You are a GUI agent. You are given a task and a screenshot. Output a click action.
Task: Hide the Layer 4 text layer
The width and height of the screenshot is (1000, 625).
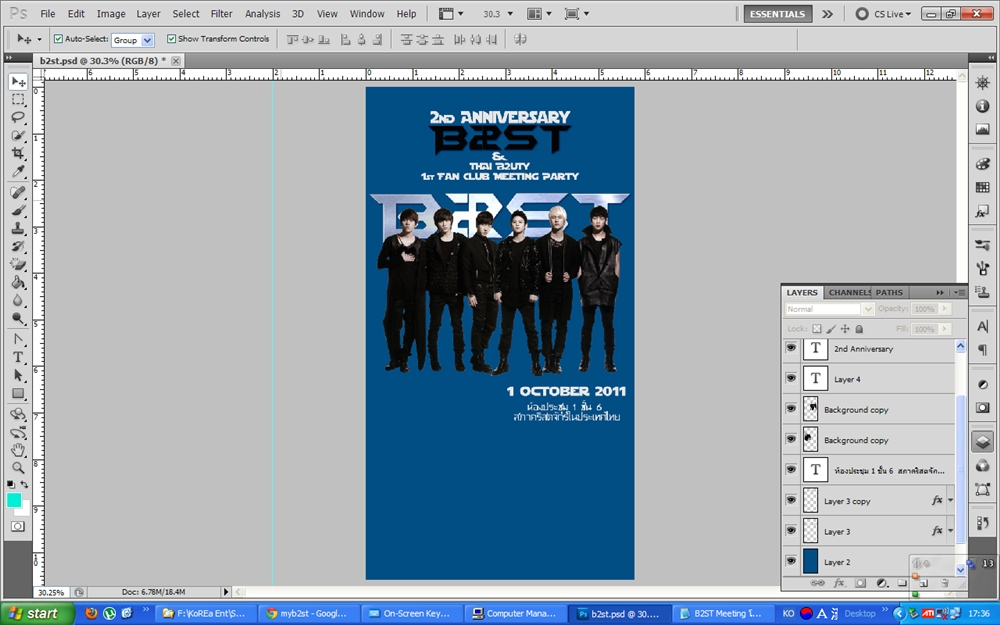point(791,379)
